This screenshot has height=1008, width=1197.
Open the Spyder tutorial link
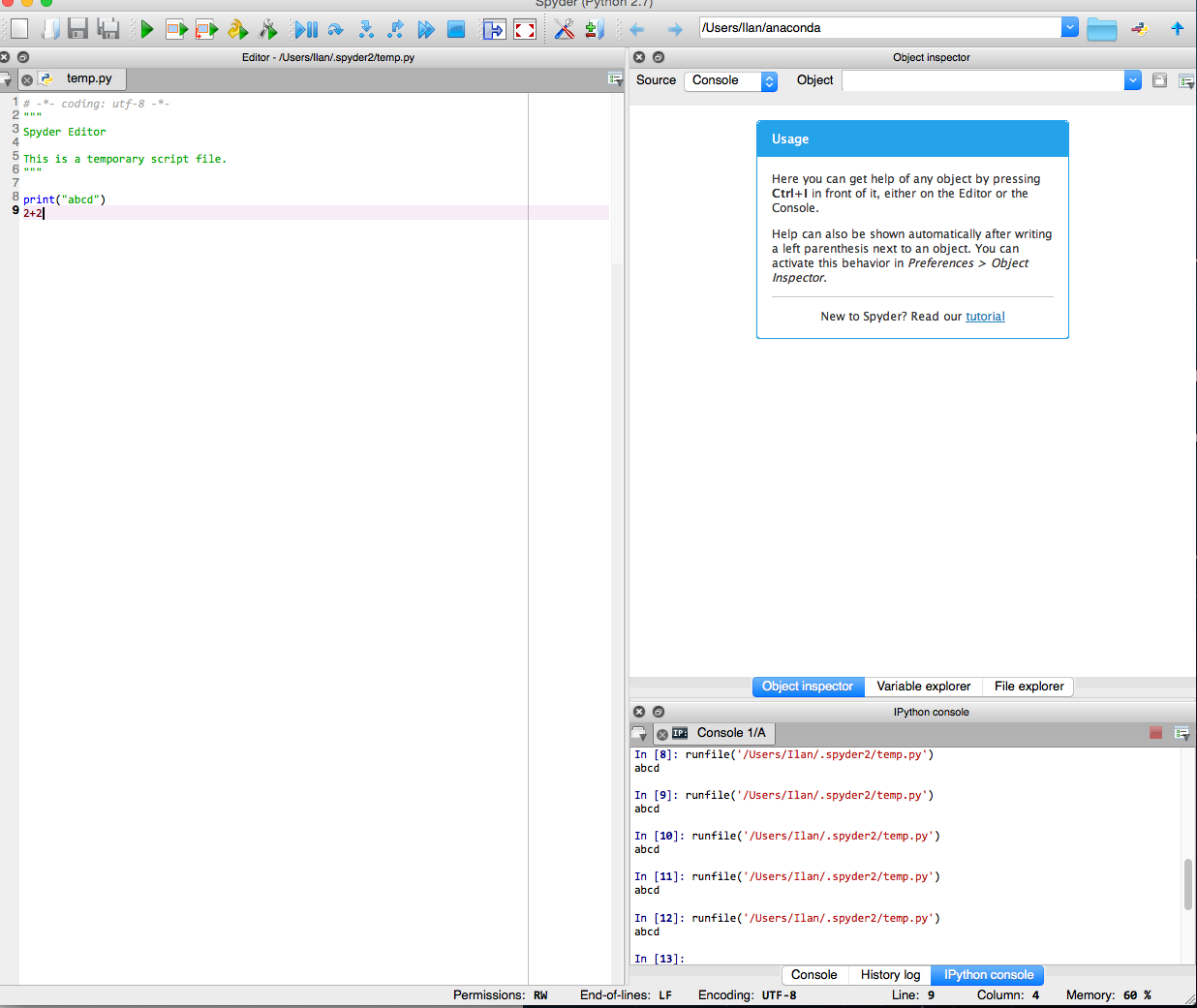tap(985, 317)
